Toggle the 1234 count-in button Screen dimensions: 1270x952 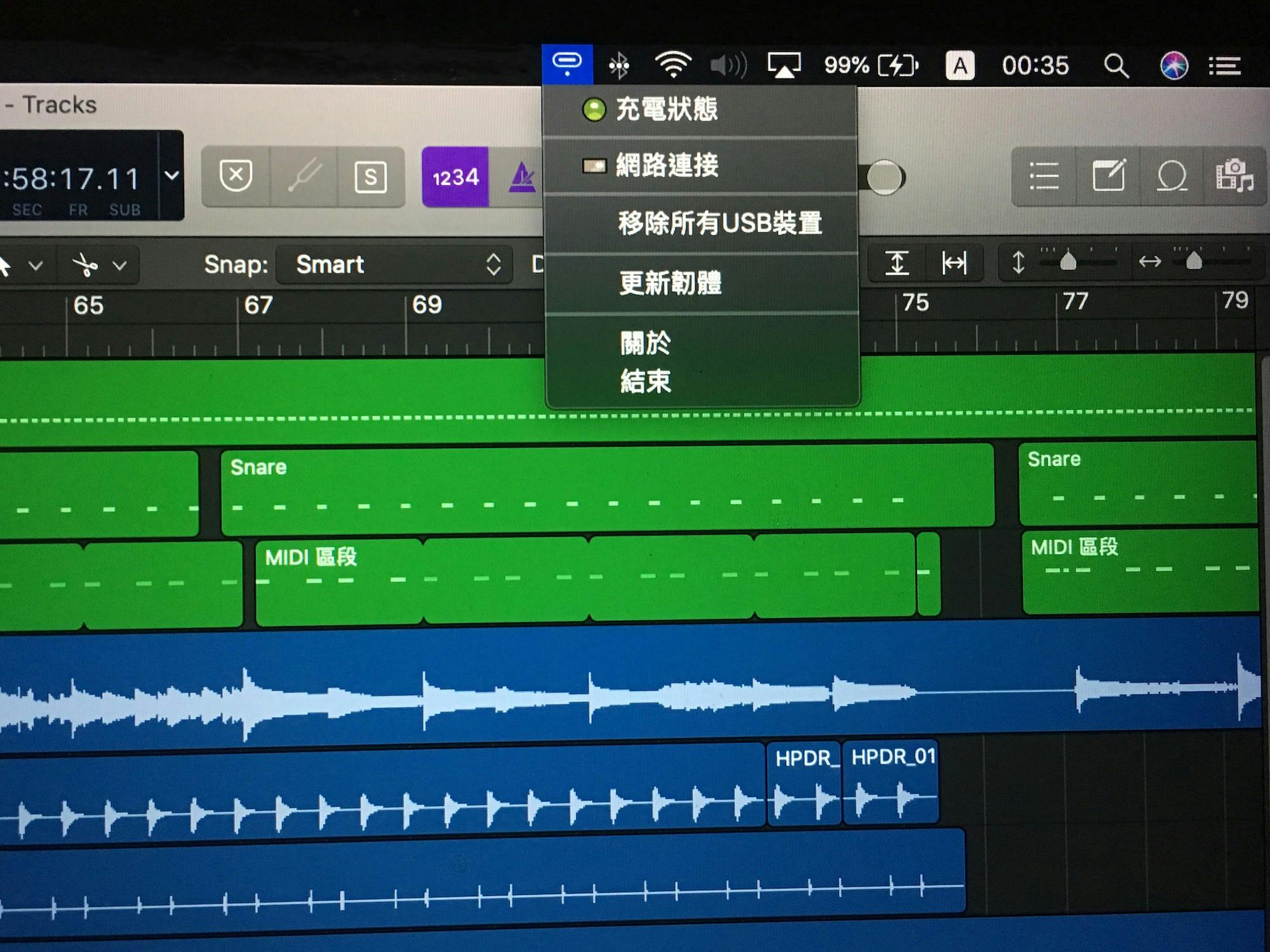(x=455, y=177)
